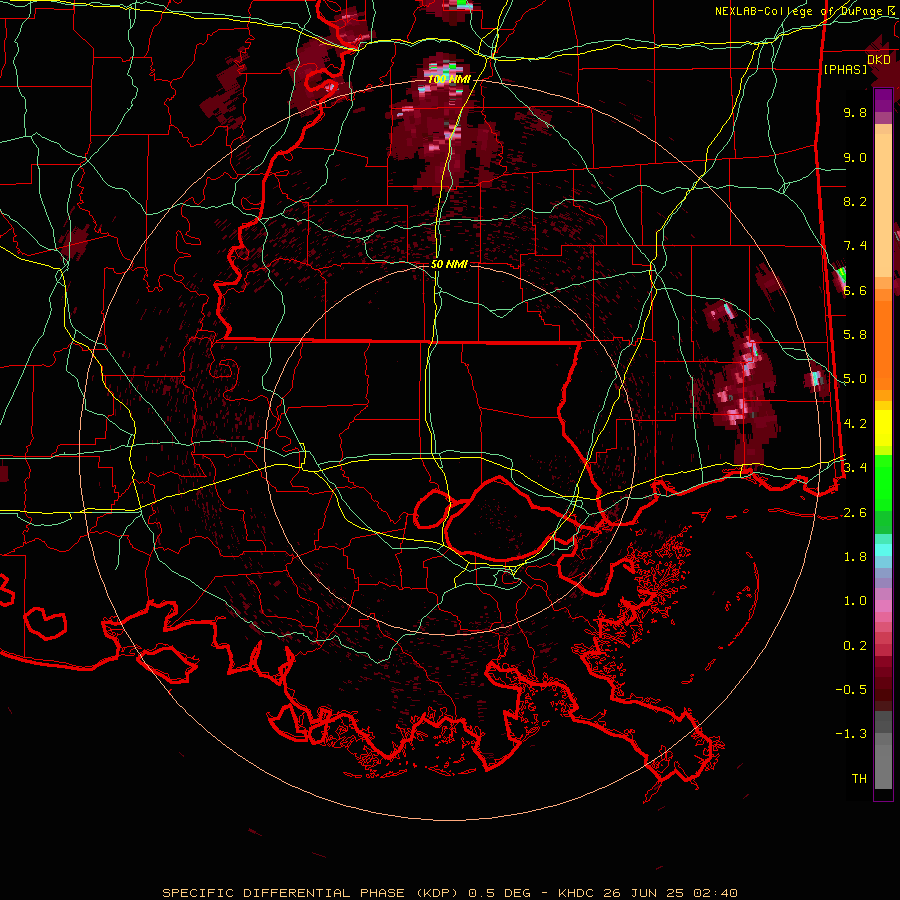Pick the purple band atop the color scale
This screenshot has width=900, height=900.
point(883,100)
